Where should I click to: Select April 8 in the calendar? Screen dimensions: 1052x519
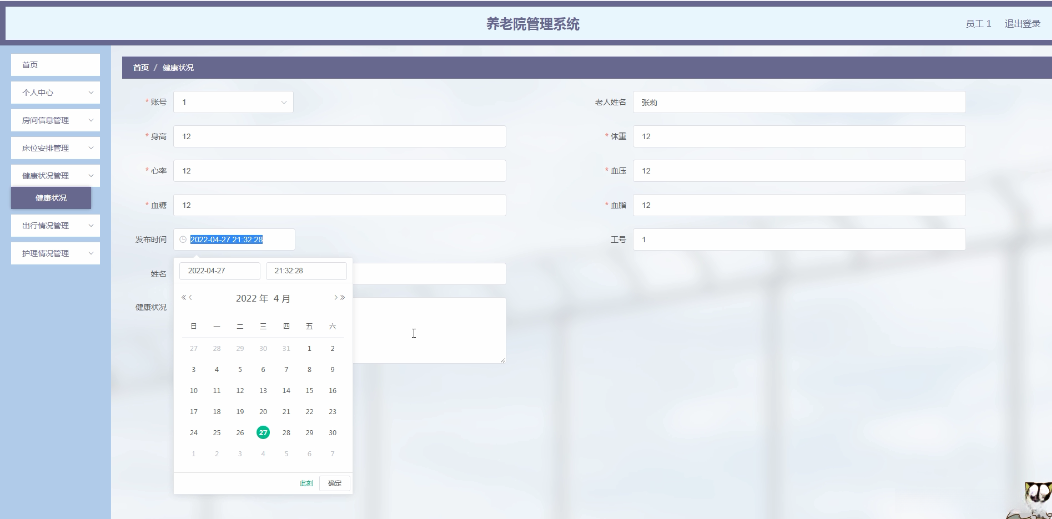309,369
